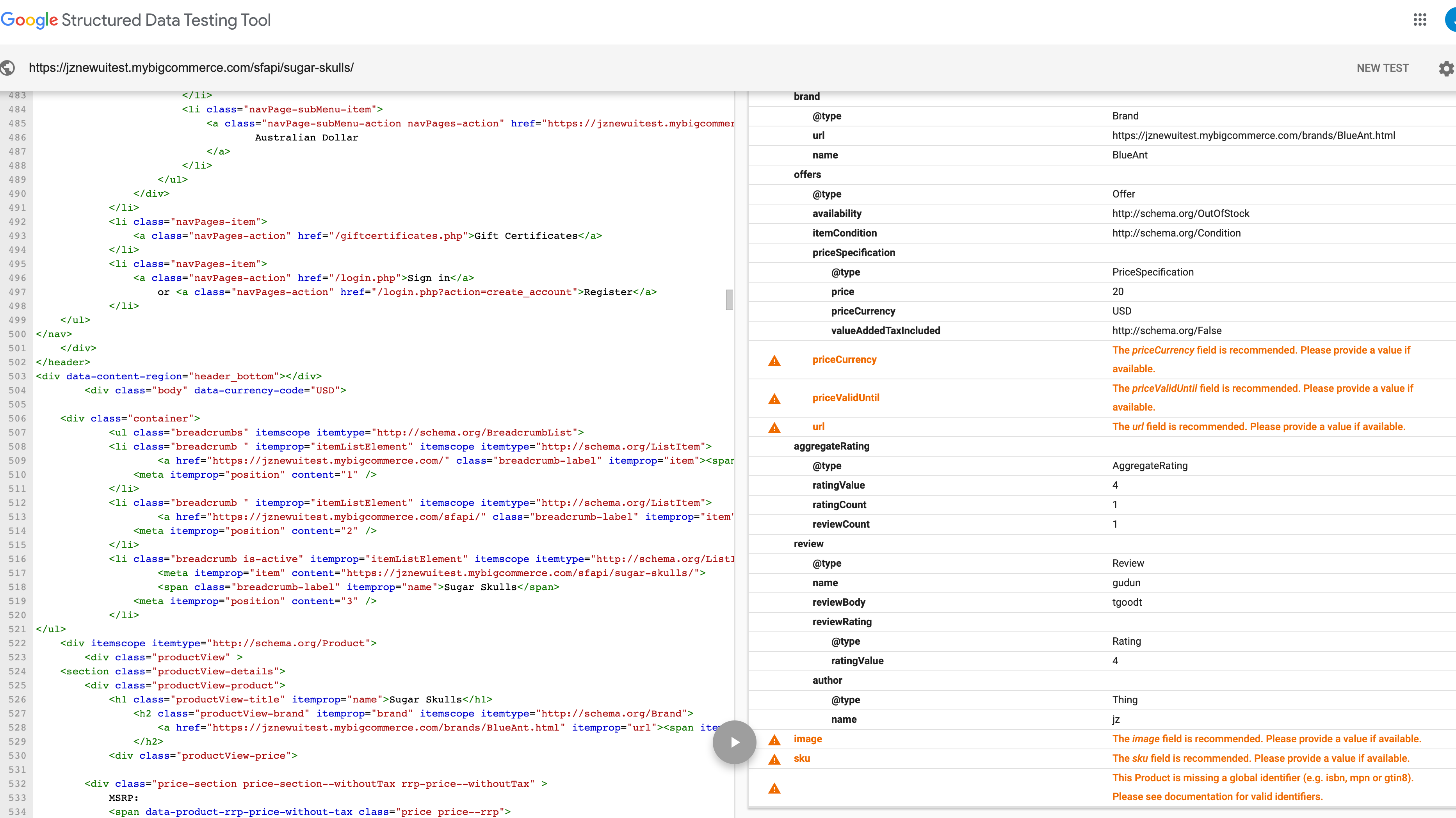1456x818 pixels.
Task: Click the Register link code line
Action: coord(407,292)
